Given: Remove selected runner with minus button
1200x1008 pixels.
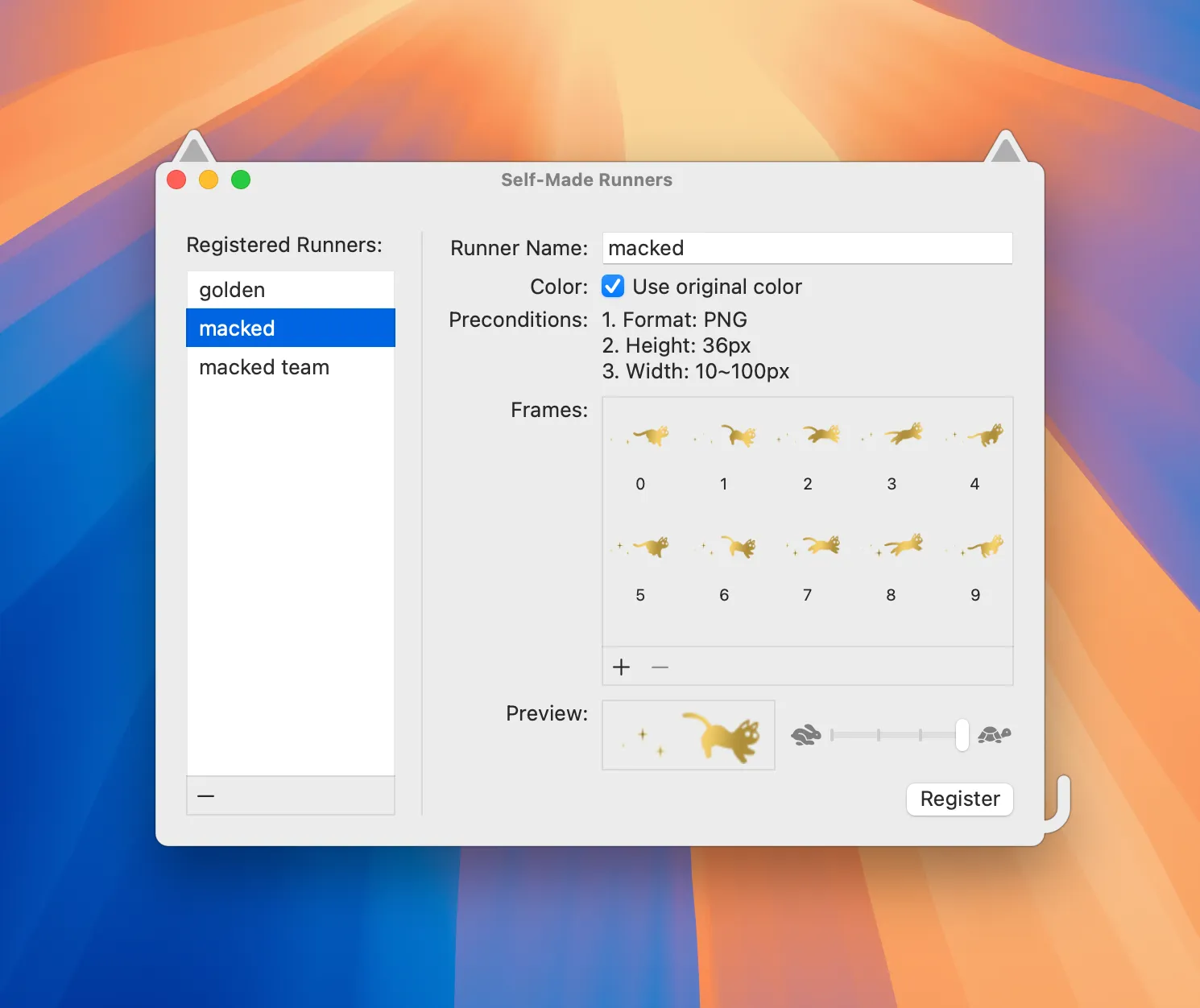Looking at the screenshot, I should coord(206,795).
